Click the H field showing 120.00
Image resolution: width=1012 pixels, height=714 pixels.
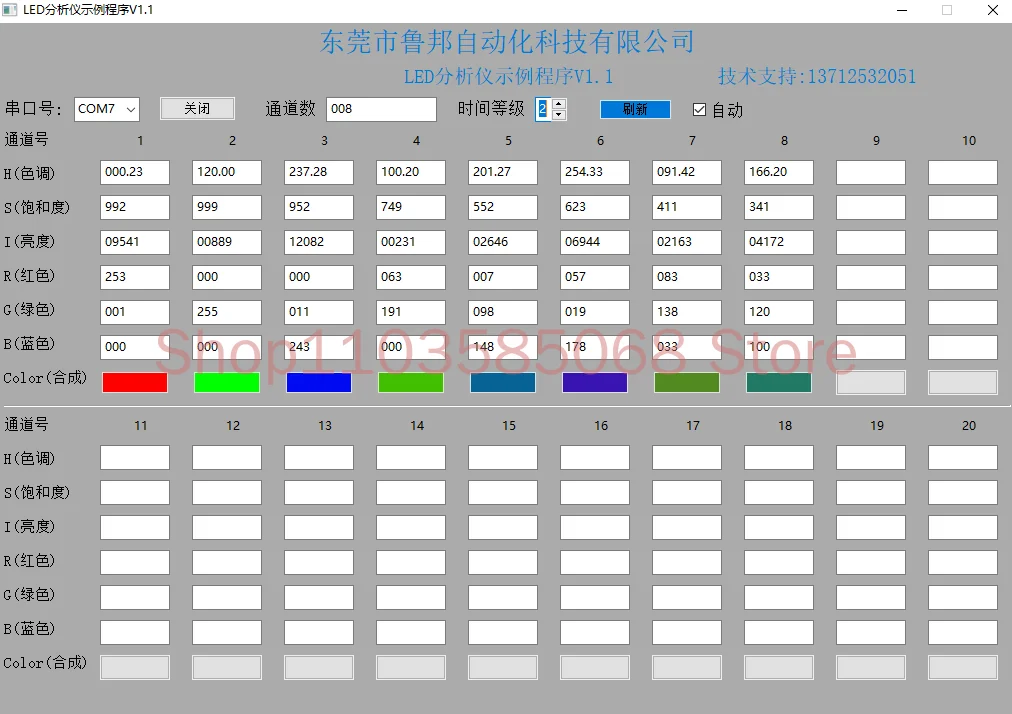click(x=227, y=172)
